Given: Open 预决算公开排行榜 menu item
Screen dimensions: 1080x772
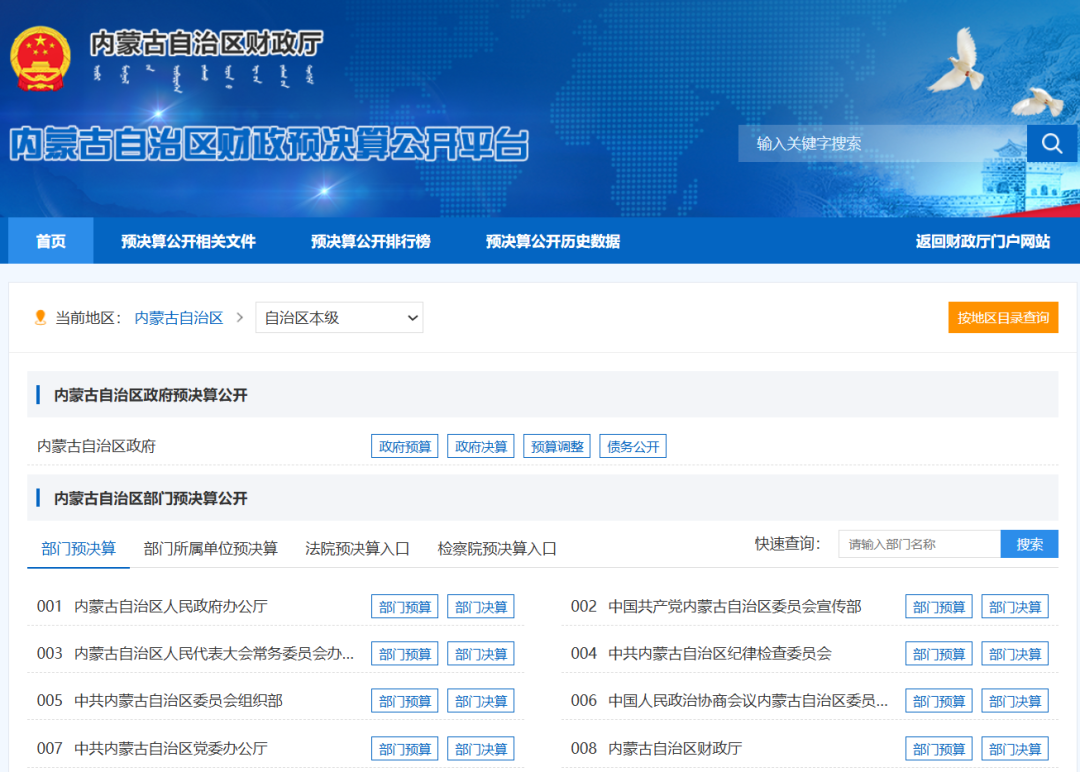Looking at the screenshot, I should (371, 241).
